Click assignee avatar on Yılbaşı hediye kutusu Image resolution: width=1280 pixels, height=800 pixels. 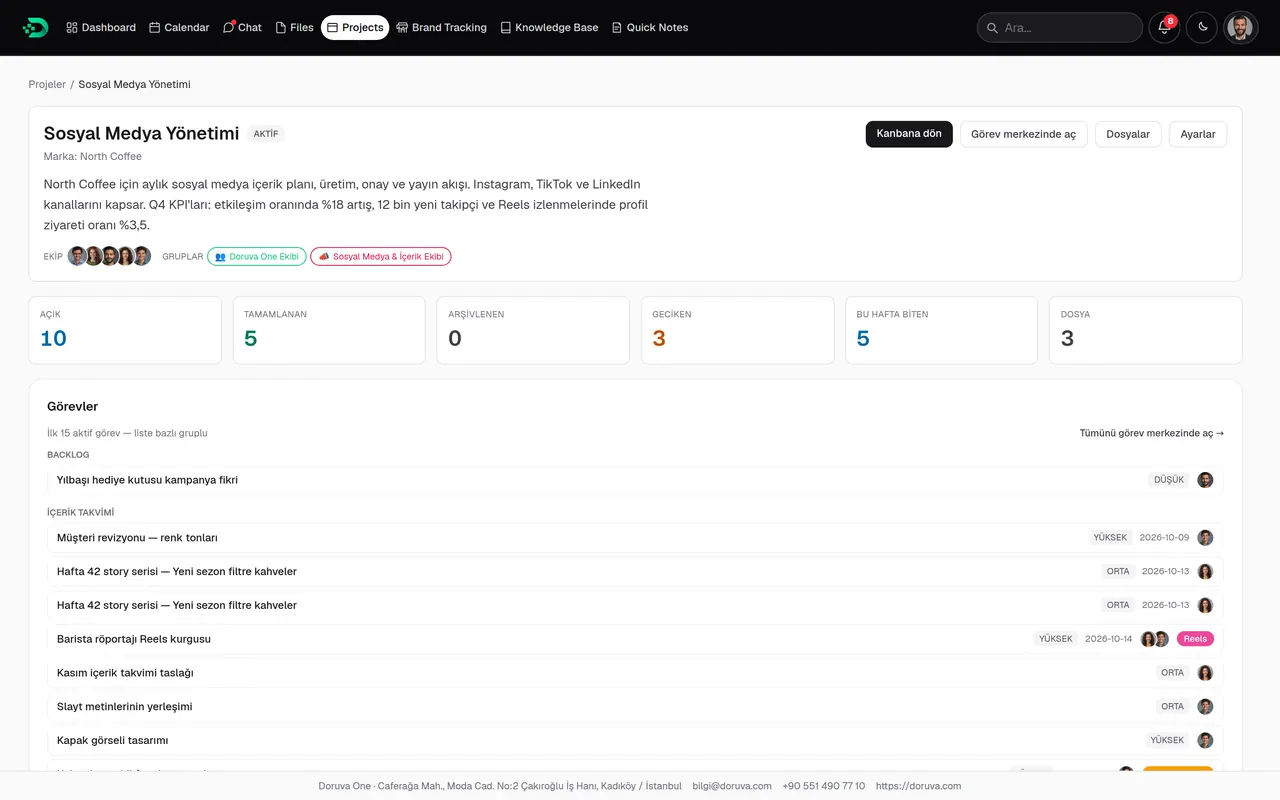[x=1205, y=480]
